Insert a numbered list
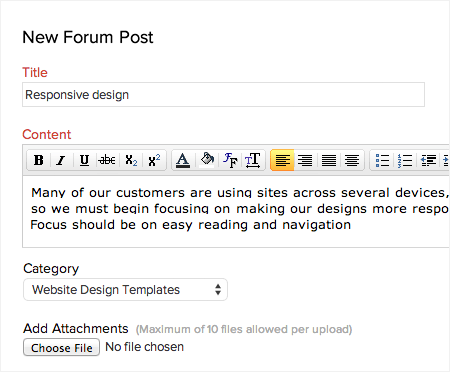This screenshot has width=450, height=372. pyautogui.click(x=405, y=160)
